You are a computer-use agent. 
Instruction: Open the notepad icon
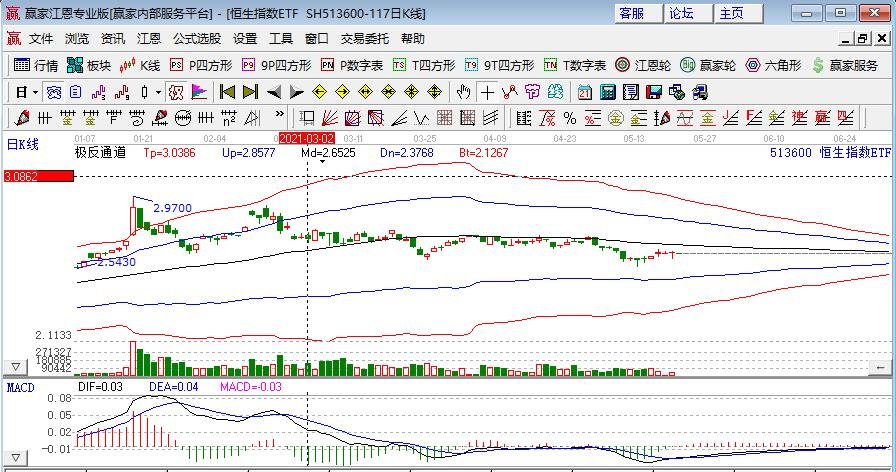630,92
